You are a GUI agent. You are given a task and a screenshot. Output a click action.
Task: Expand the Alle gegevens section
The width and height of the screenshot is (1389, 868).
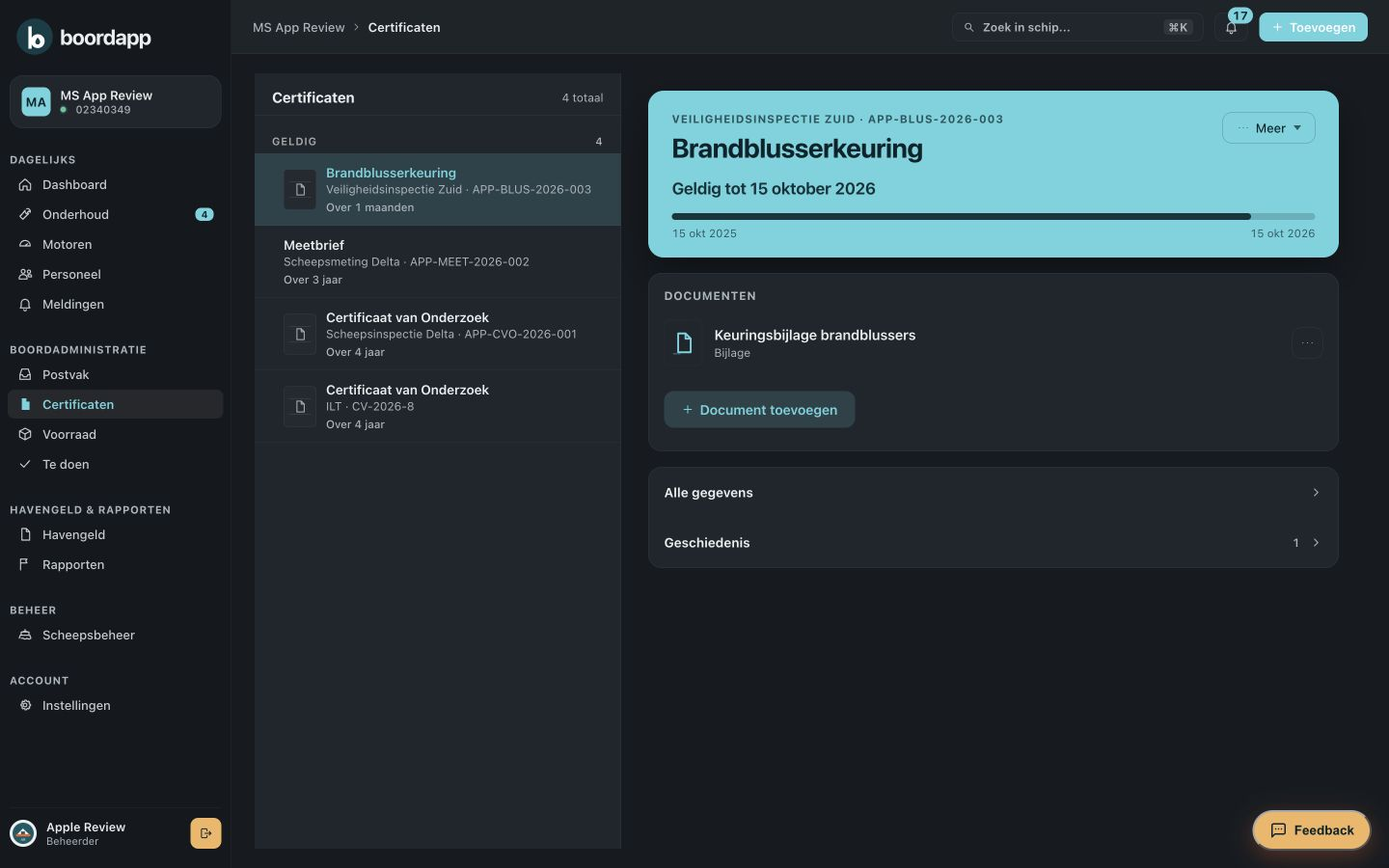pyautogui.click(x=993, y=493)
